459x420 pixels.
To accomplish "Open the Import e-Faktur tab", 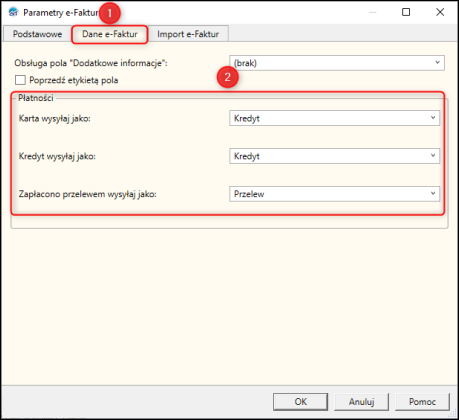I will (188, 34).
